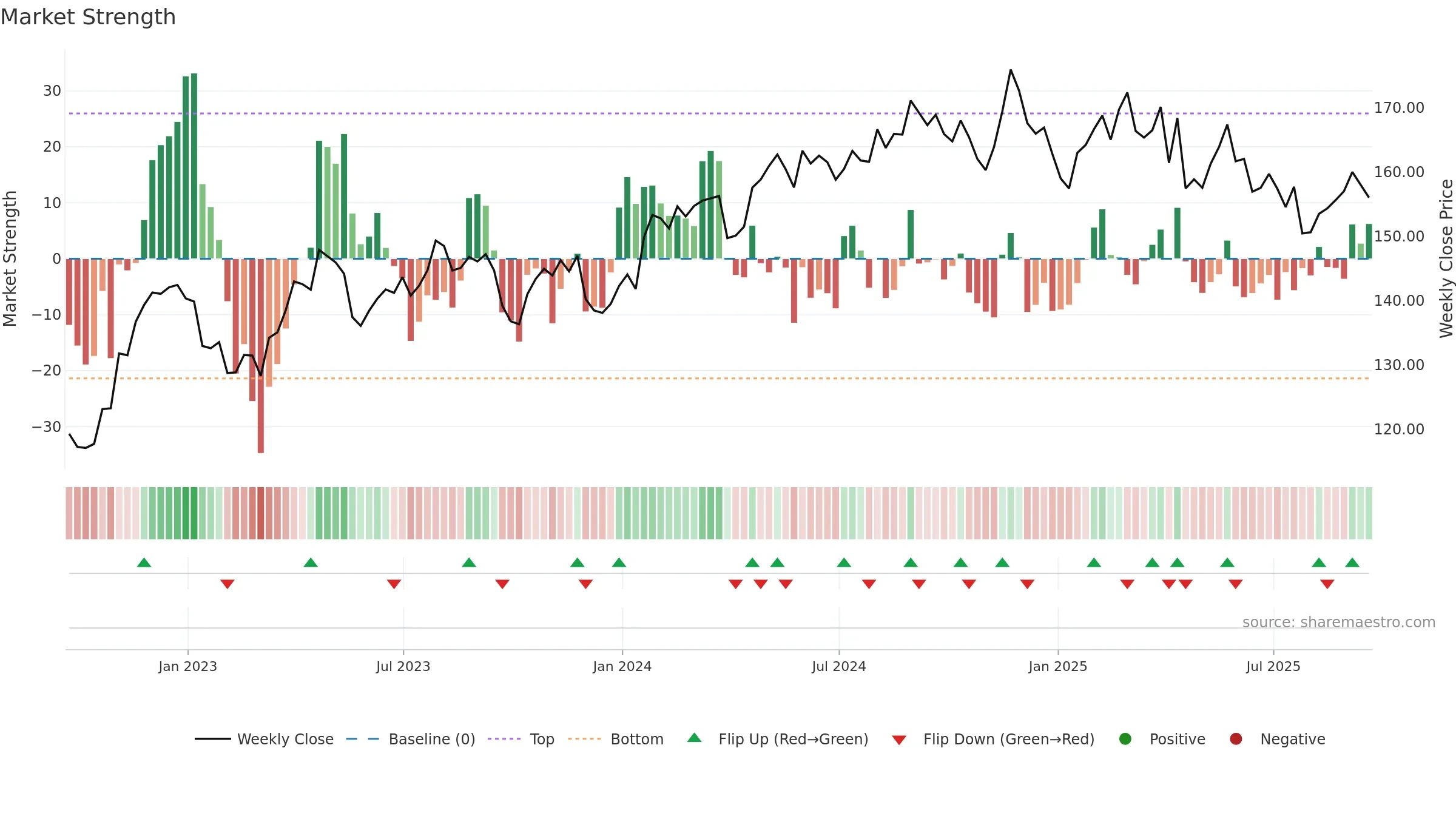
Task: Click the Market Strength chart title
Action: coord(88,17)
